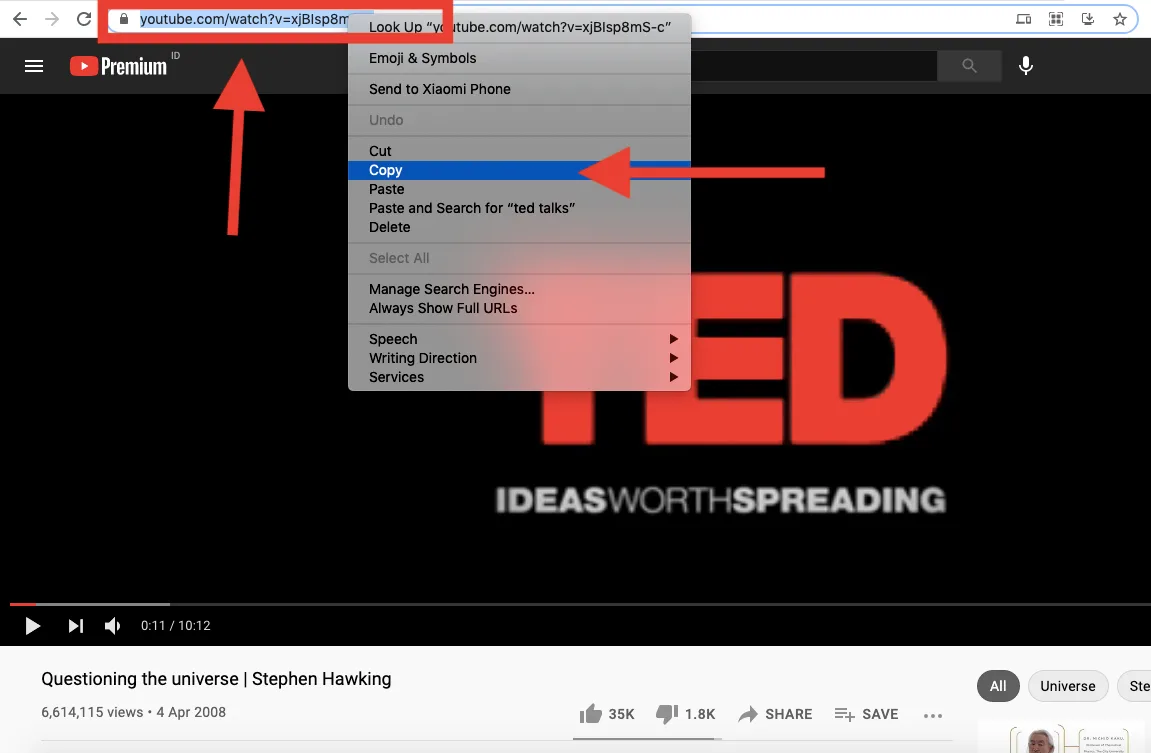Click the highlighted URL in address bar

244,19
